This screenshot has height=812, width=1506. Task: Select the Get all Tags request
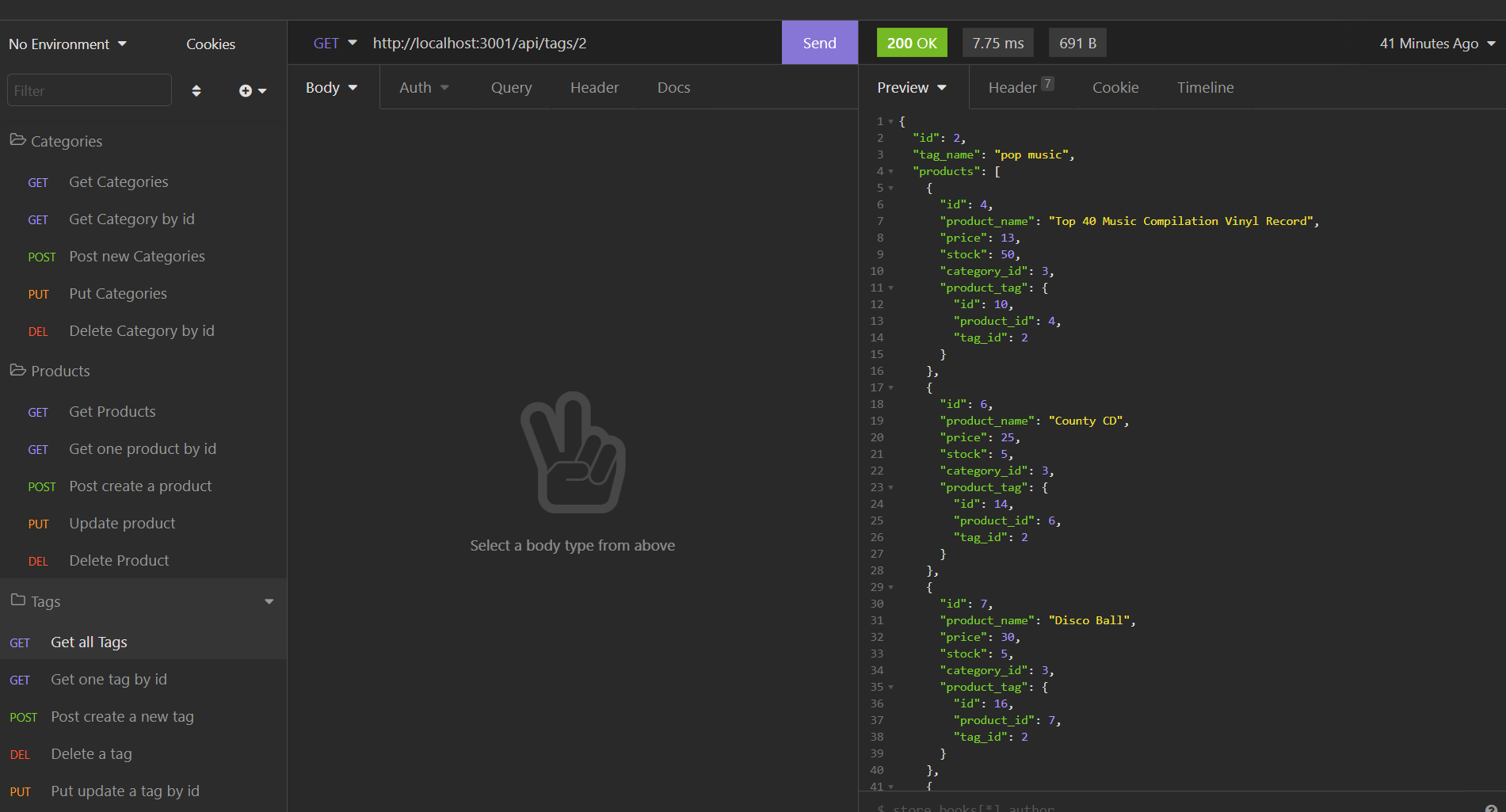(143, 642)
